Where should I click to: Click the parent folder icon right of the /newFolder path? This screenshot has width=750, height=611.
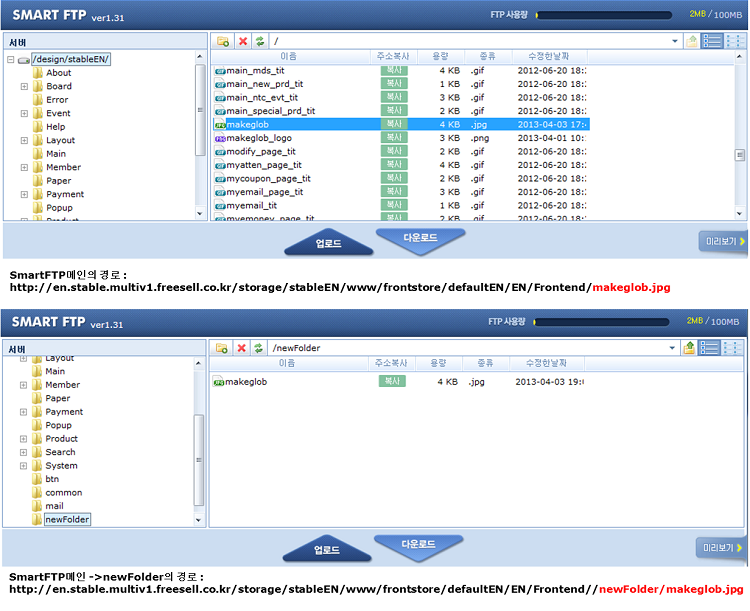(x=691, y=347)
